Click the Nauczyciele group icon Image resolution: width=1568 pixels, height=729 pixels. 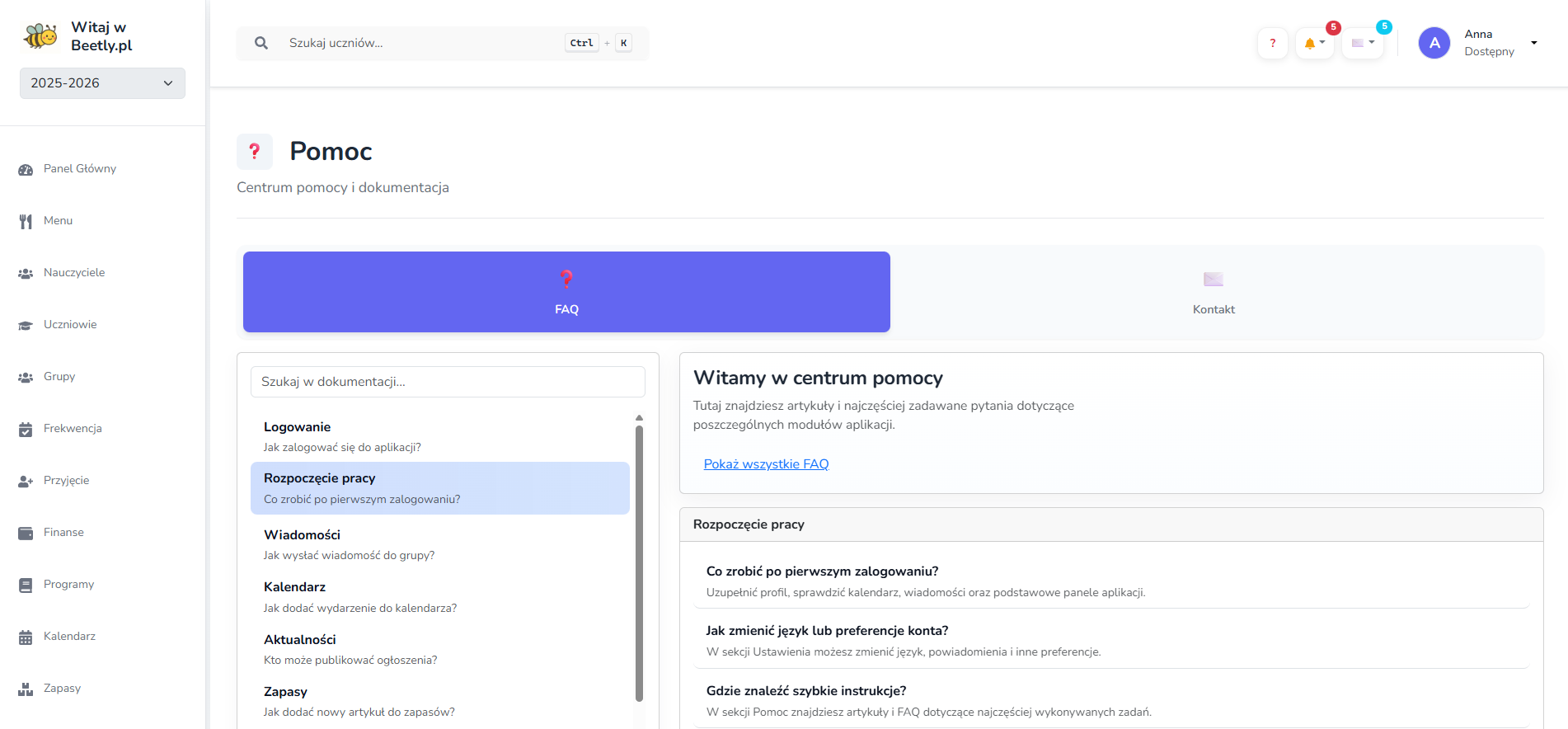click(x=26, y=273)
